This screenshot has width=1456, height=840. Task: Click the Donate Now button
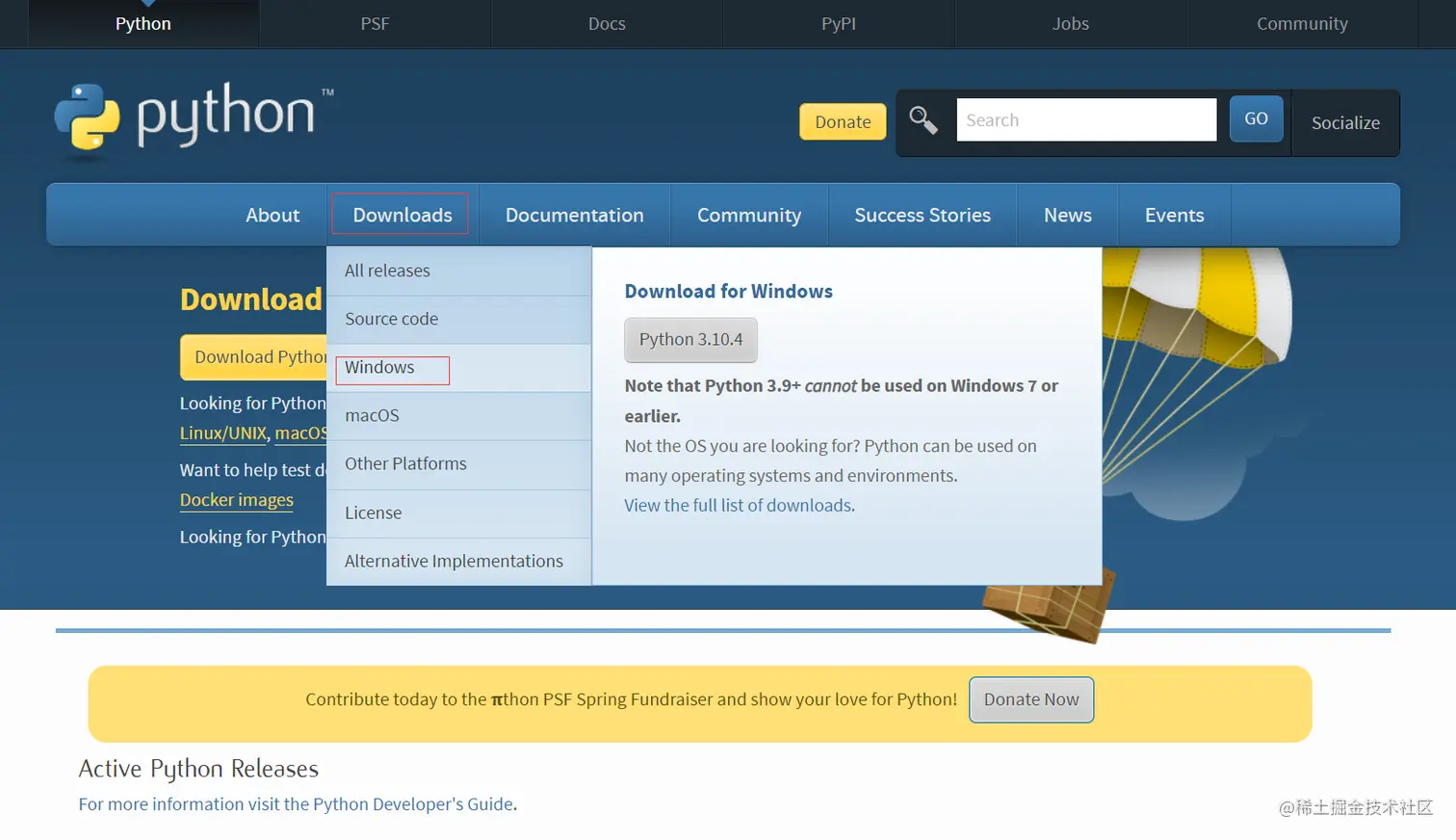[1031, 699]
